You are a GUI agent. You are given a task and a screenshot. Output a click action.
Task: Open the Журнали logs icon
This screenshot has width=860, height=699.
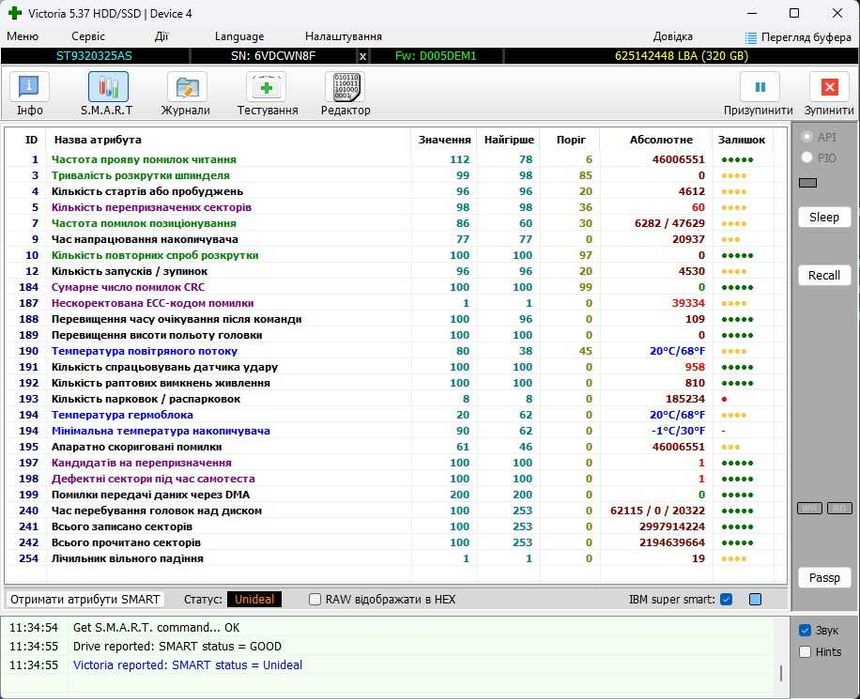186,94
